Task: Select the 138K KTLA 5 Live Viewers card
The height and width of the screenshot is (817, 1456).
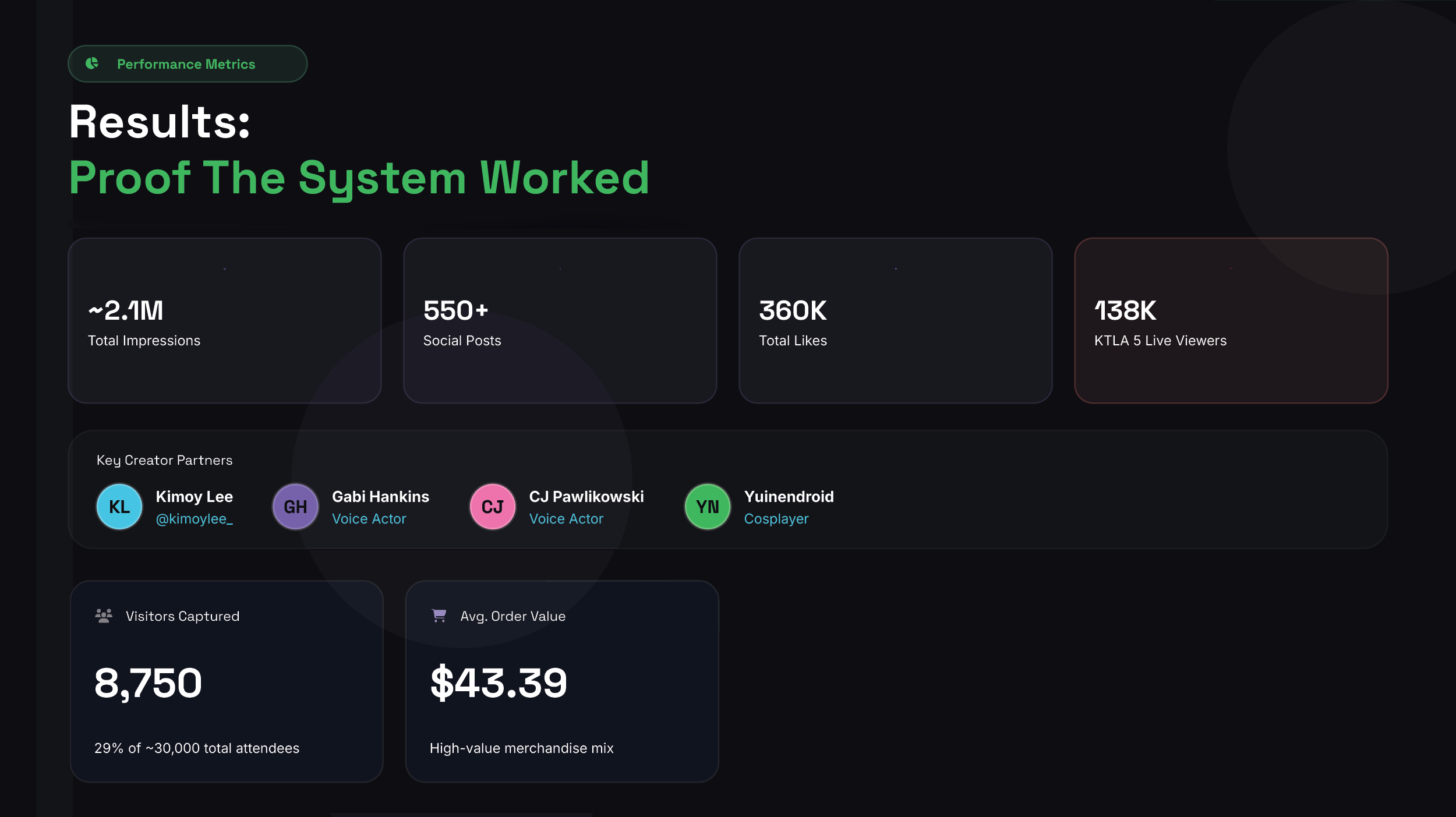Action: [1231, 320]
